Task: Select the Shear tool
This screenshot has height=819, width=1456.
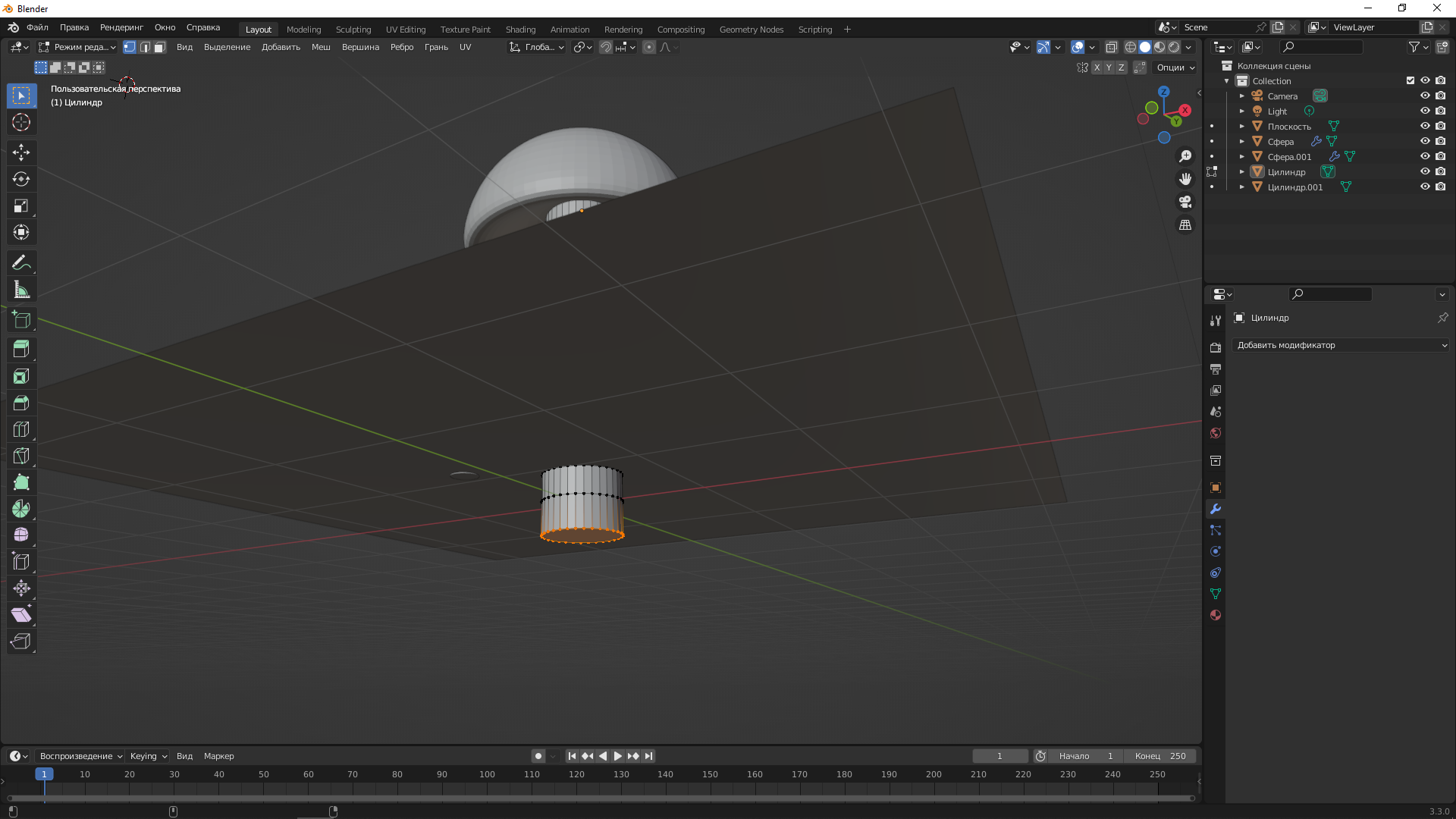Action: click(21, 615)
